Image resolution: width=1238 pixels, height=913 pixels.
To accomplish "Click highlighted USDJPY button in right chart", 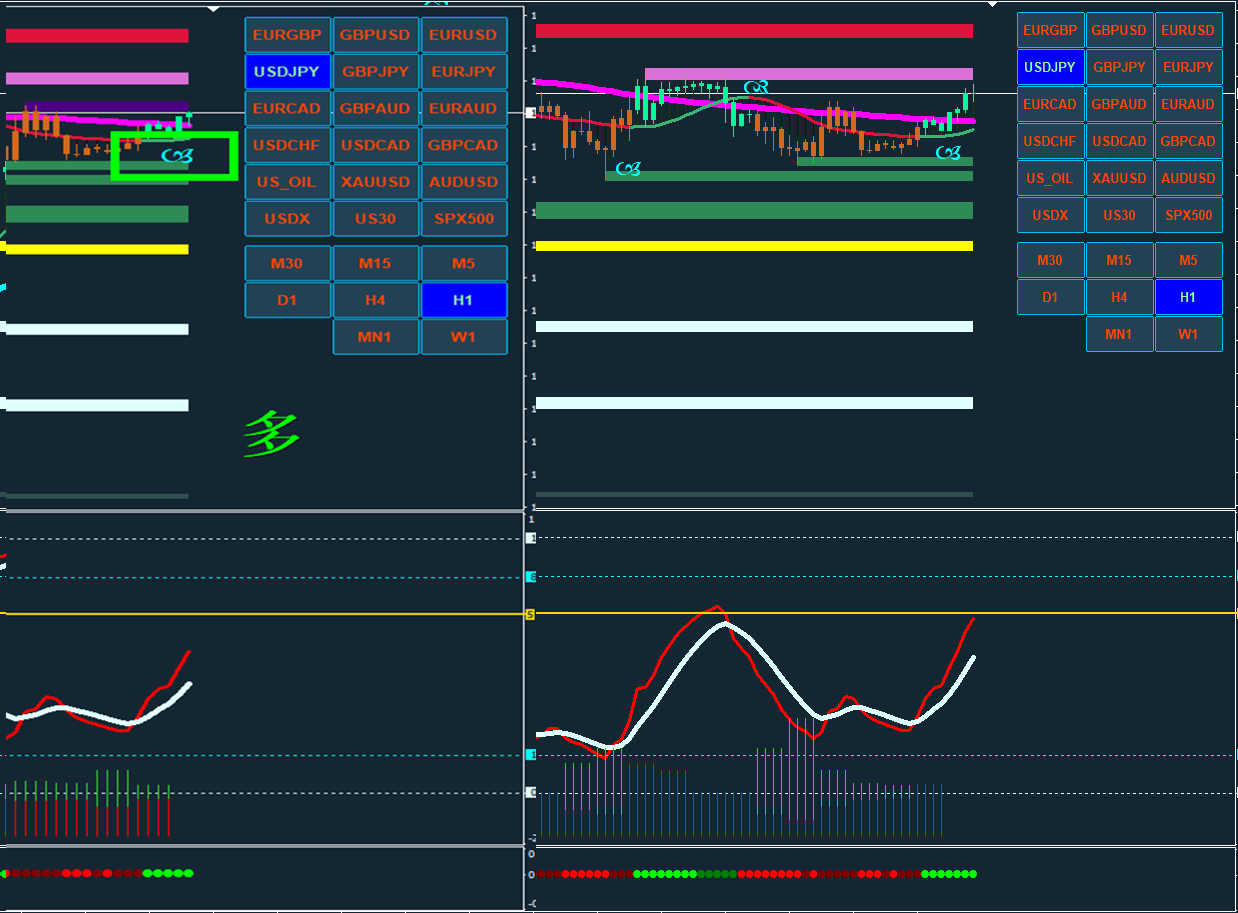I will pyautogui.click(x=1050, y=67).
